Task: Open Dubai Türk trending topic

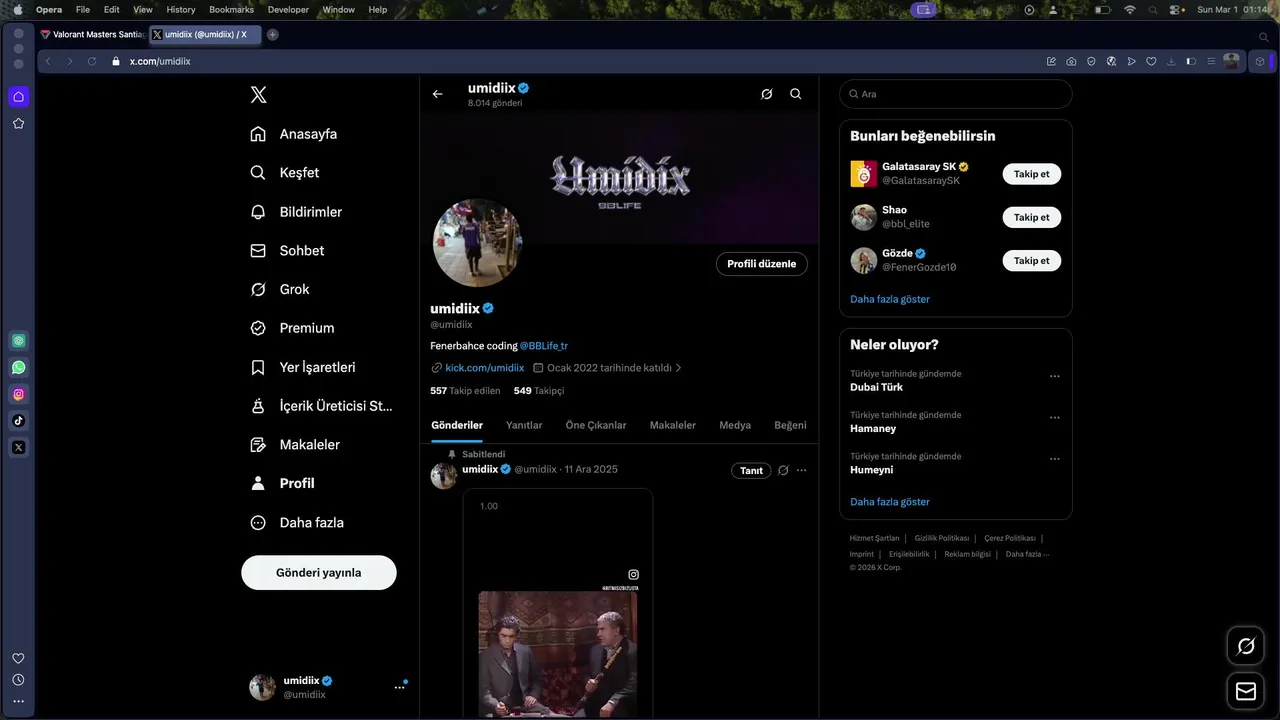Action: (876, 387)
